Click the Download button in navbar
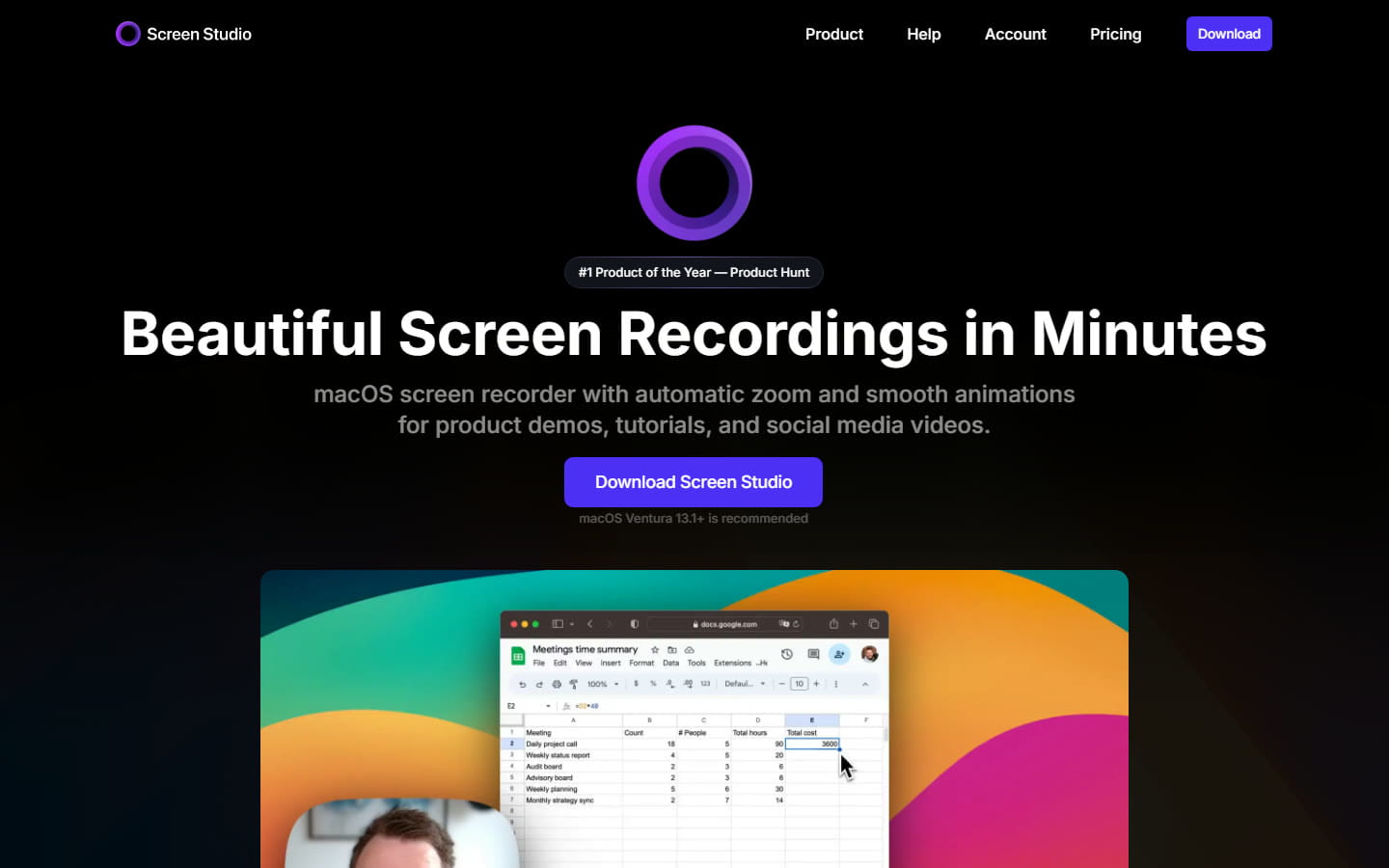The height and width of the screenshot is (868, 1389). coord(1229,34)
